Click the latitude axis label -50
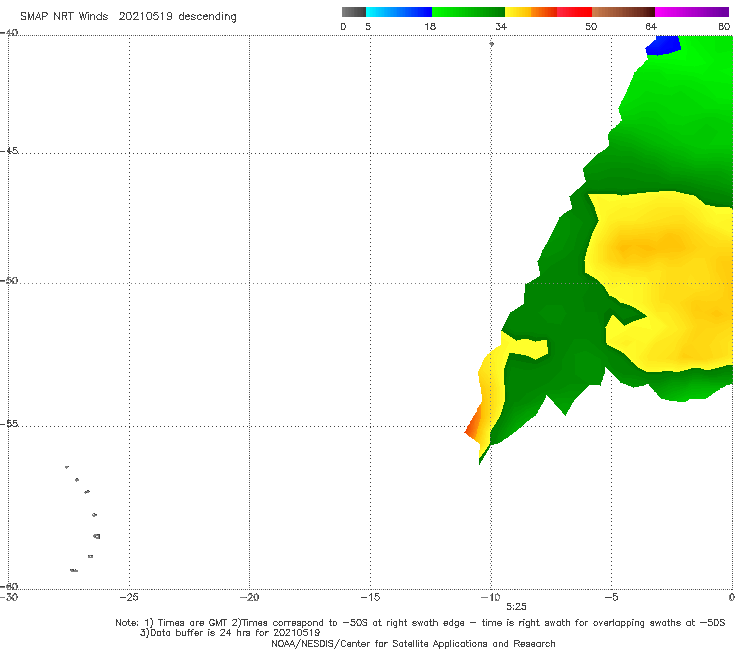Screen dimensions: 740x650 click(9, 281)
